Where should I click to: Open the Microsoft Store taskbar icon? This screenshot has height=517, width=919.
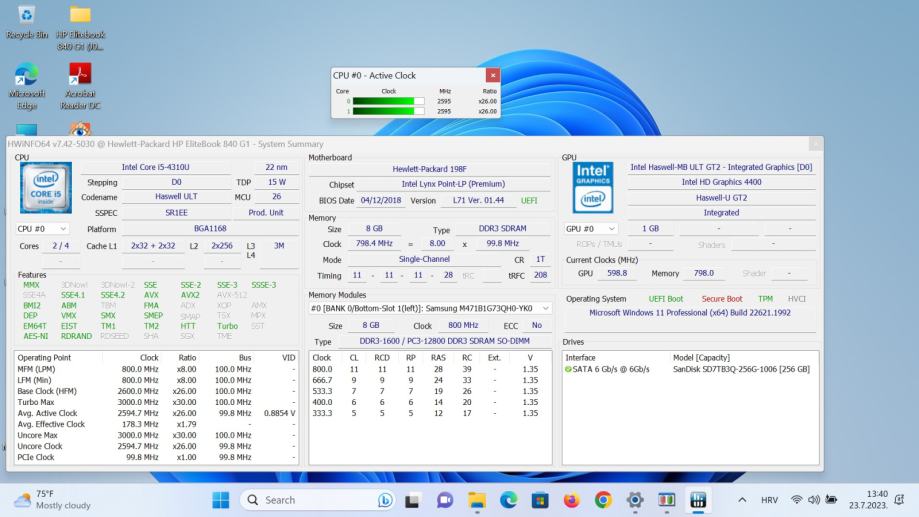(540, 499)
